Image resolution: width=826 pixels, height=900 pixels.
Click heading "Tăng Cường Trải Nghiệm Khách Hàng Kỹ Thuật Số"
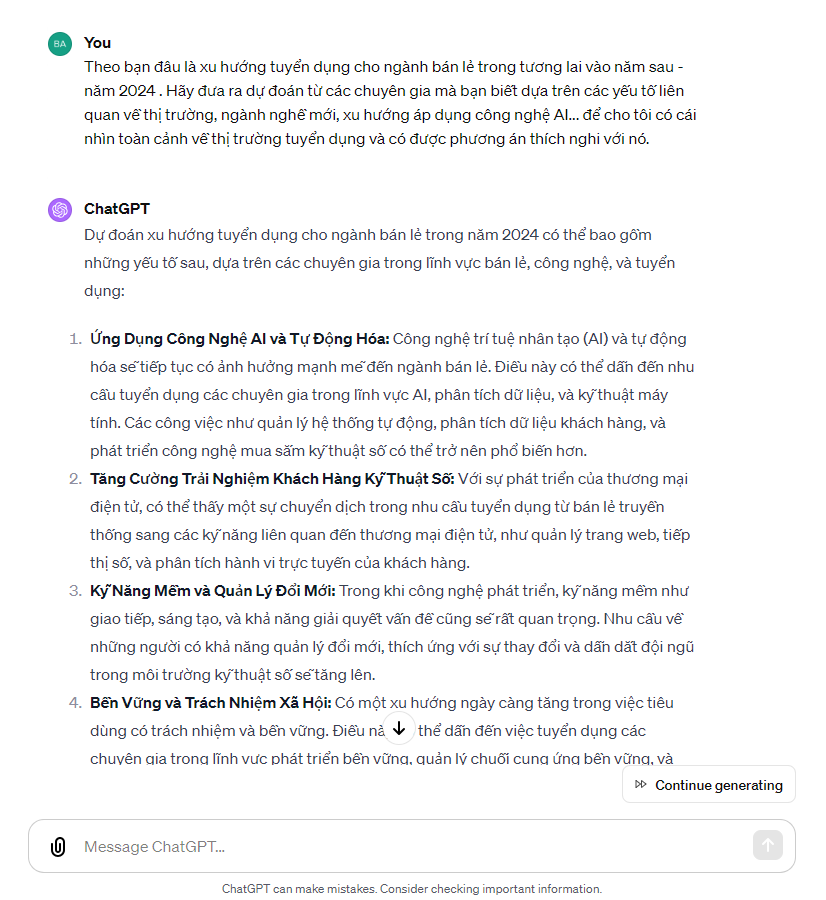(x=272, y=479)
